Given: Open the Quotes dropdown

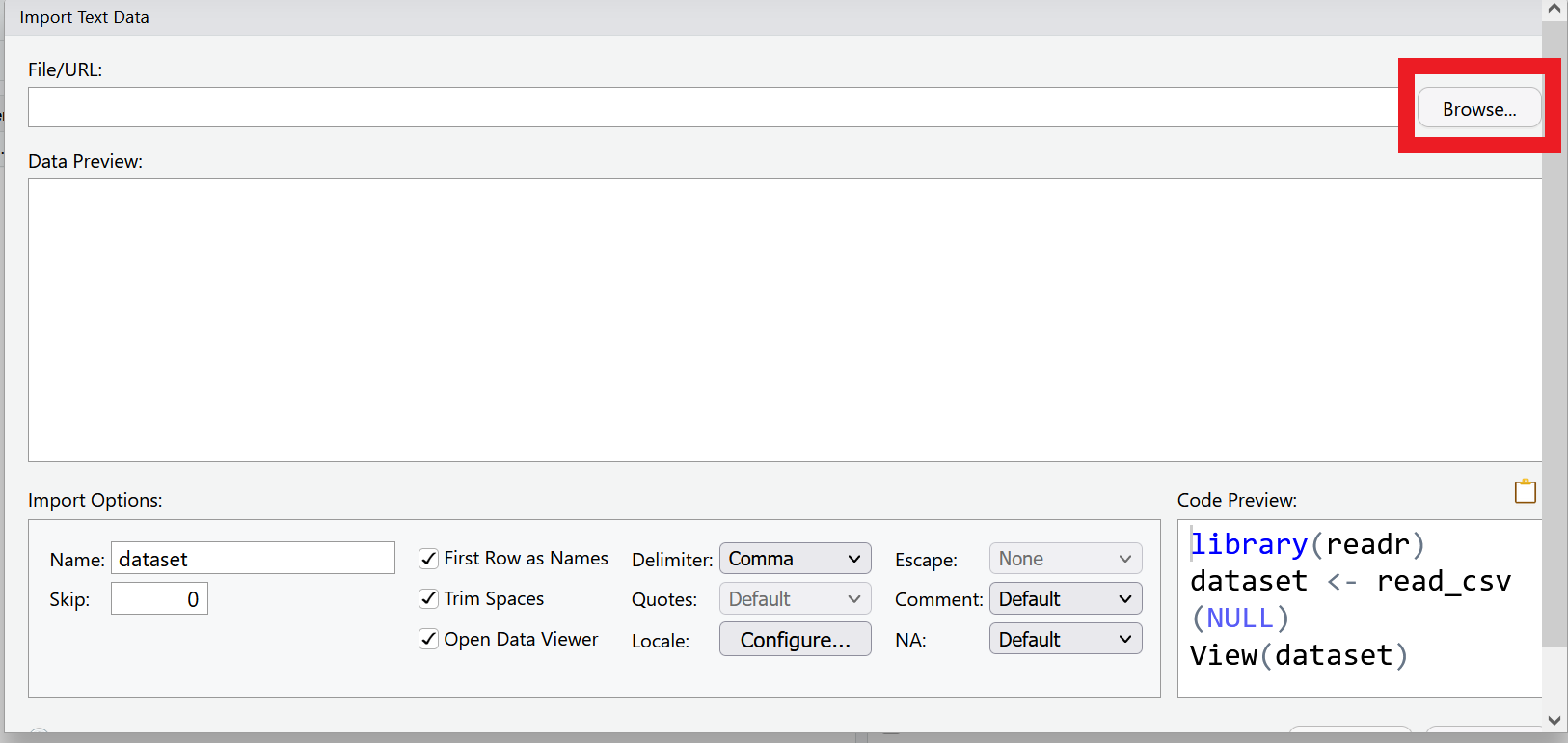Looking at the screenshot, I should click(x=795, y=599).
